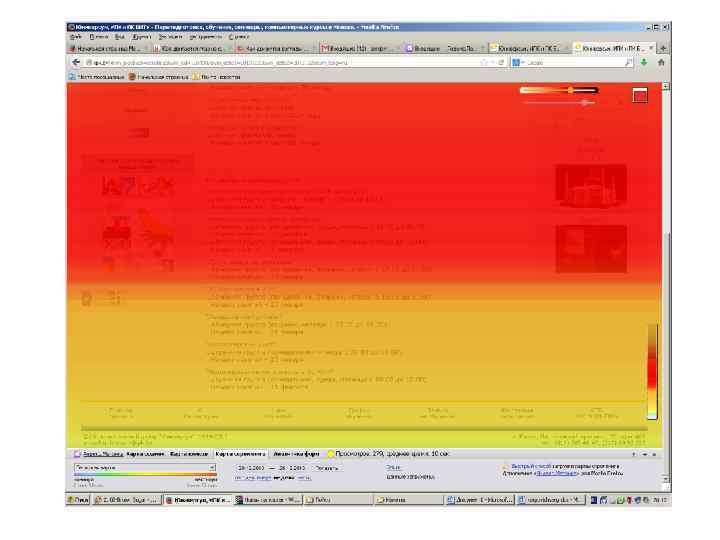
Task: Switch to the third browser tab
Action: tap(276, 48)
